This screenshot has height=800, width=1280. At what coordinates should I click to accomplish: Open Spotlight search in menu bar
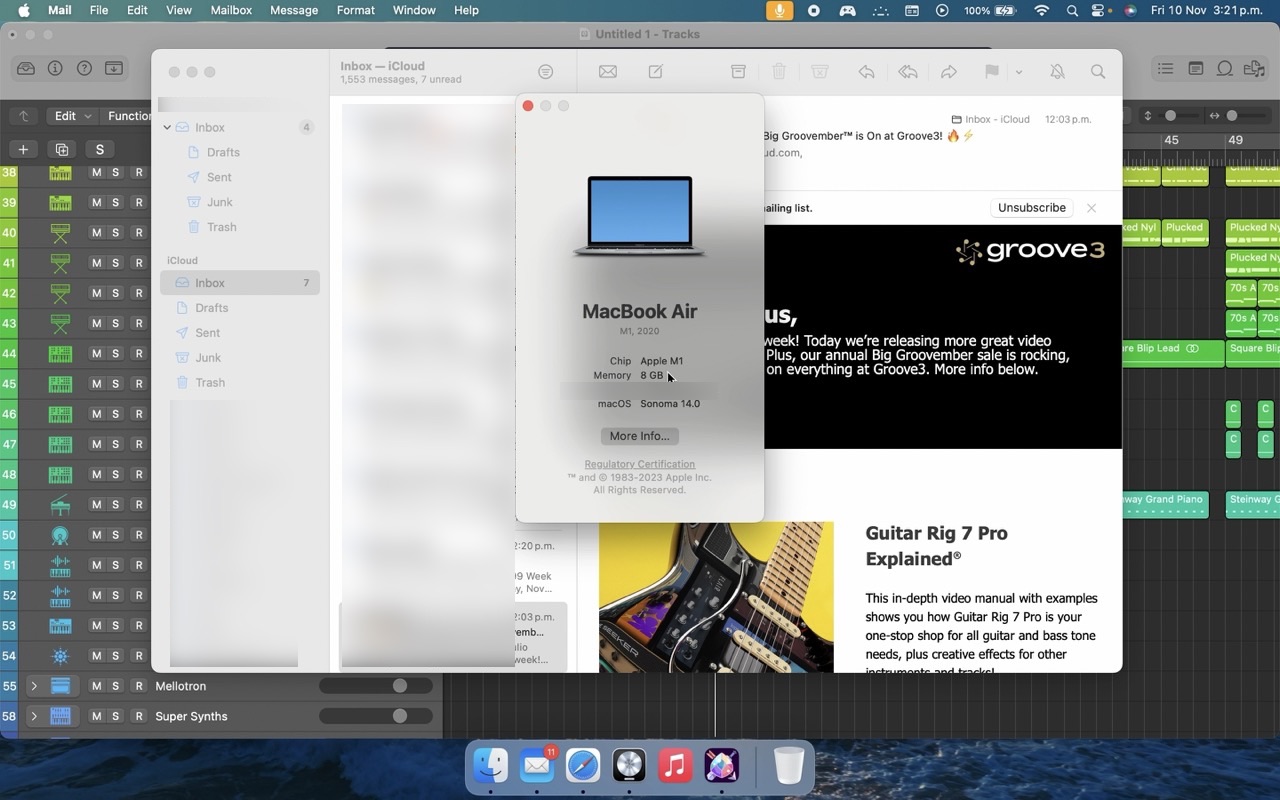(1072, 10)
